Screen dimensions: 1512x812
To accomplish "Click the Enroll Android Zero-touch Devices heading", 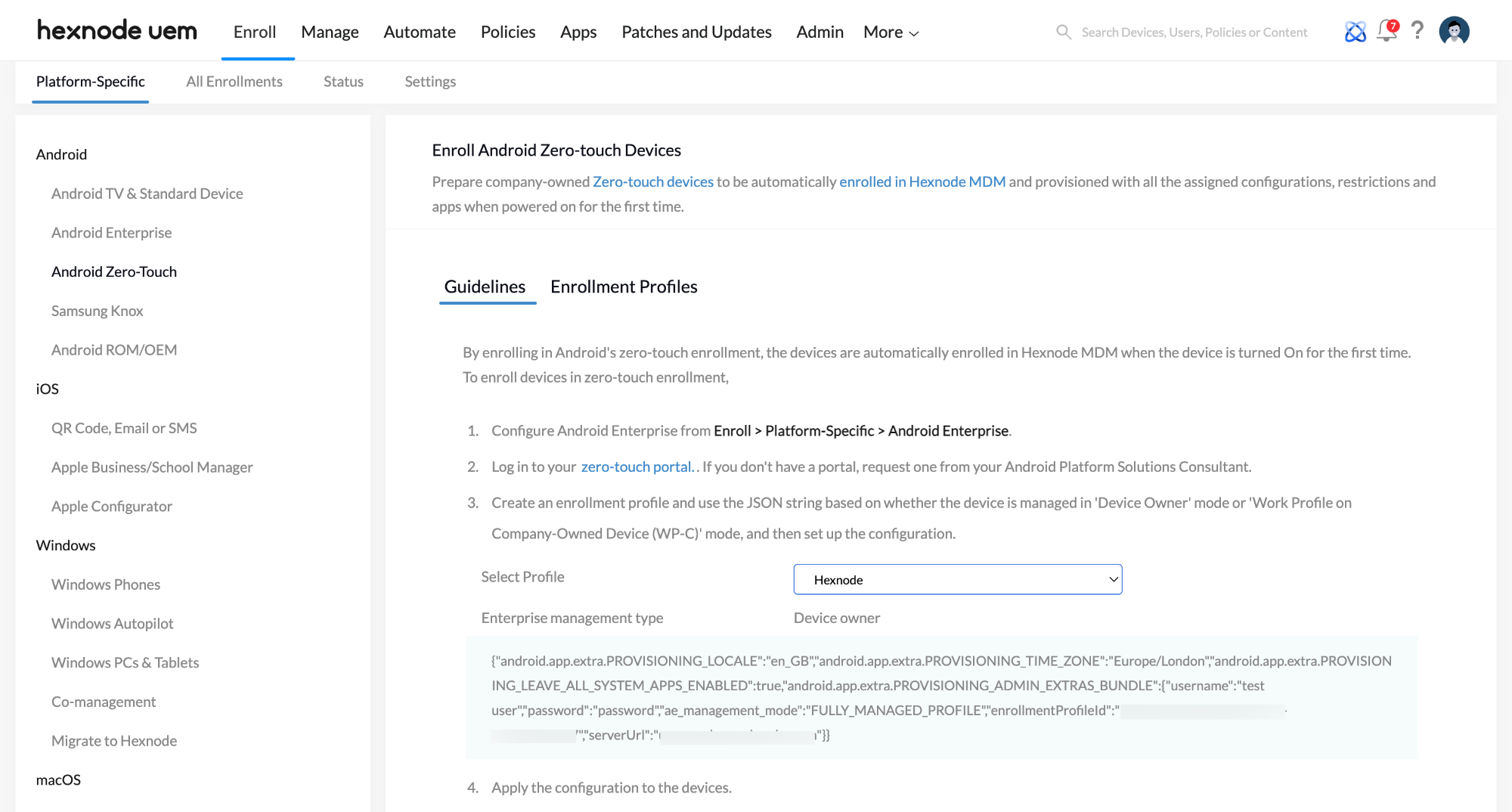I will point(556,150).
